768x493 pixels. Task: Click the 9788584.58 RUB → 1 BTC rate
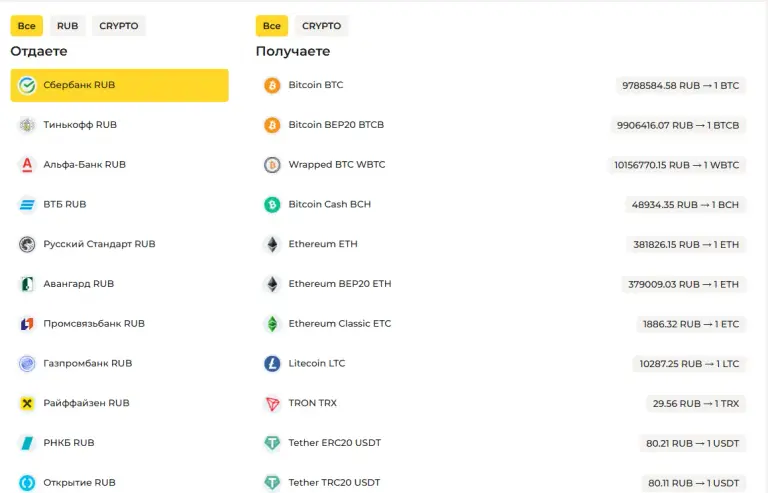pyautogui.click(x=680, y=85)
